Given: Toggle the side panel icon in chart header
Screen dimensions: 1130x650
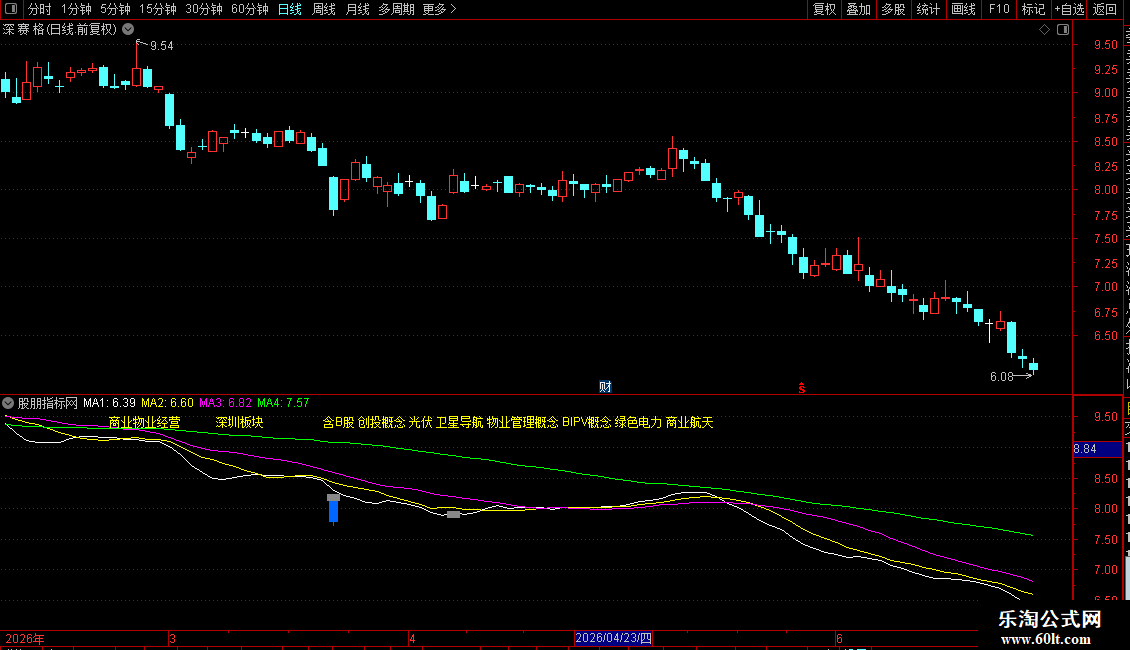Looking at the screenshot, I should coord(1063,30).
